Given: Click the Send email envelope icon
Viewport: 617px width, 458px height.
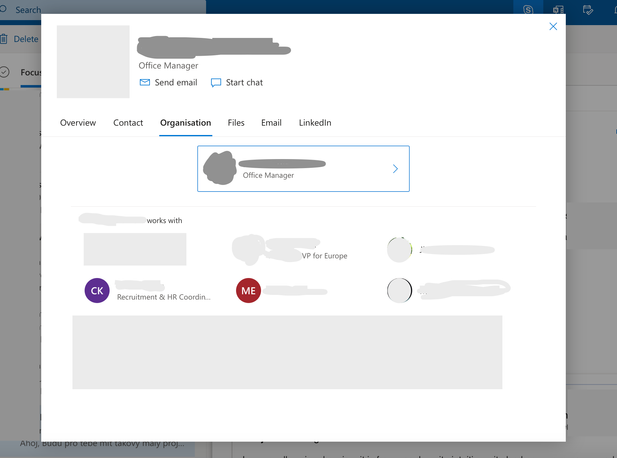Looking at the screenshot, I should [x=145, y=82].
